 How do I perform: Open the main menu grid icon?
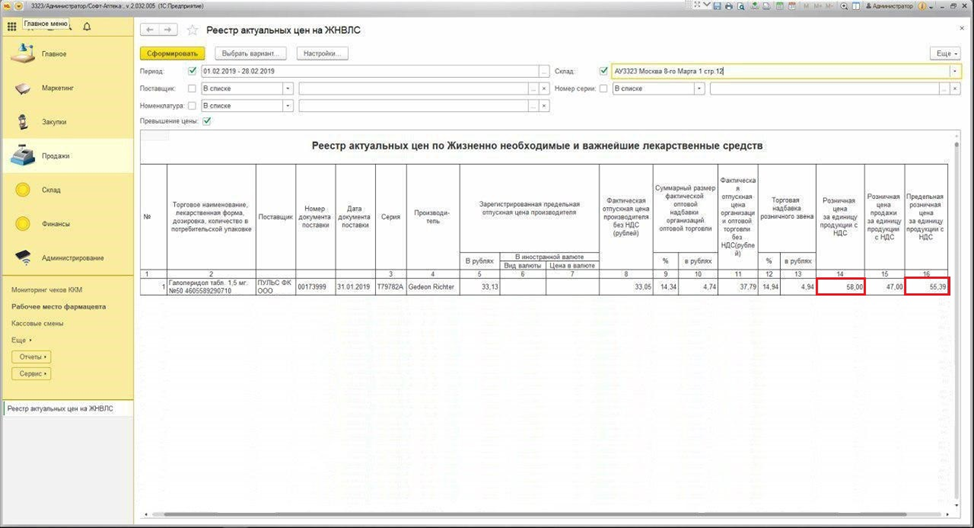[x=12, y=26]
